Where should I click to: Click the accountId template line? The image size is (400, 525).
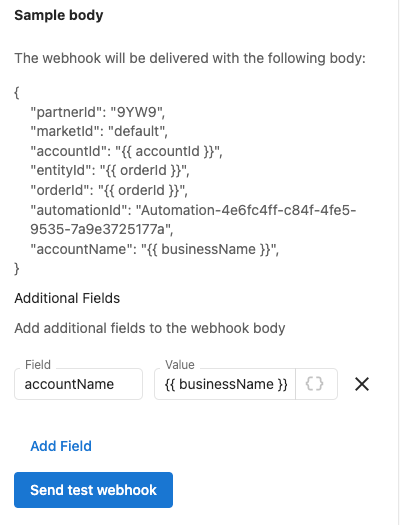pyautogui.click(x=127, y=151)
